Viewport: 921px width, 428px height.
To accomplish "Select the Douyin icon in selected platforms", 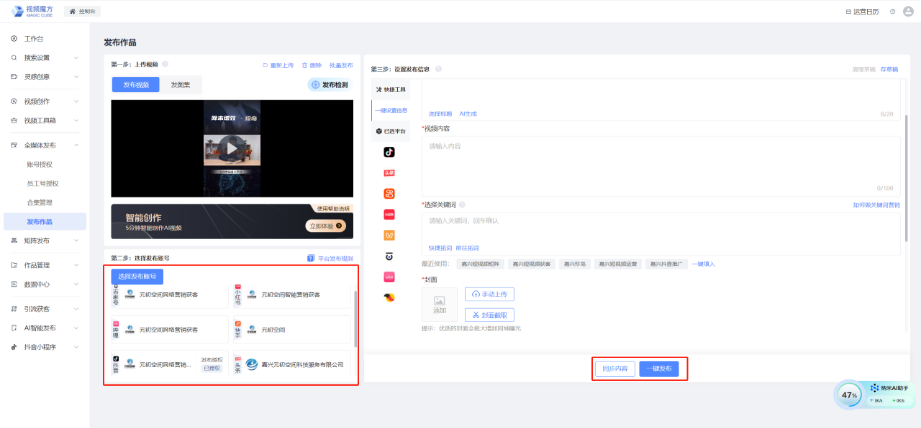I will point(389,153).
